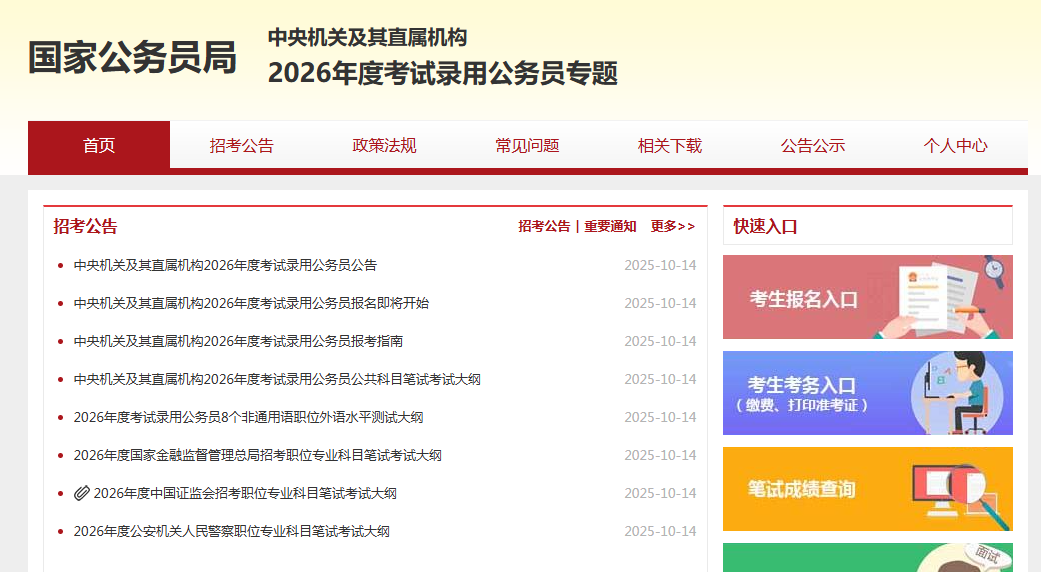Go to 公告公示 navigation tab
Image resolution: width=1041 pixels, height=572 pixels.
click(x=812, y=146)
